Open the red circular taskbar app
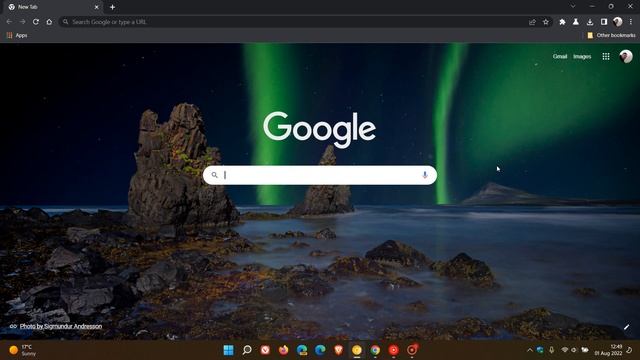This screenshot has height=360, width=640. coord(393,350)
